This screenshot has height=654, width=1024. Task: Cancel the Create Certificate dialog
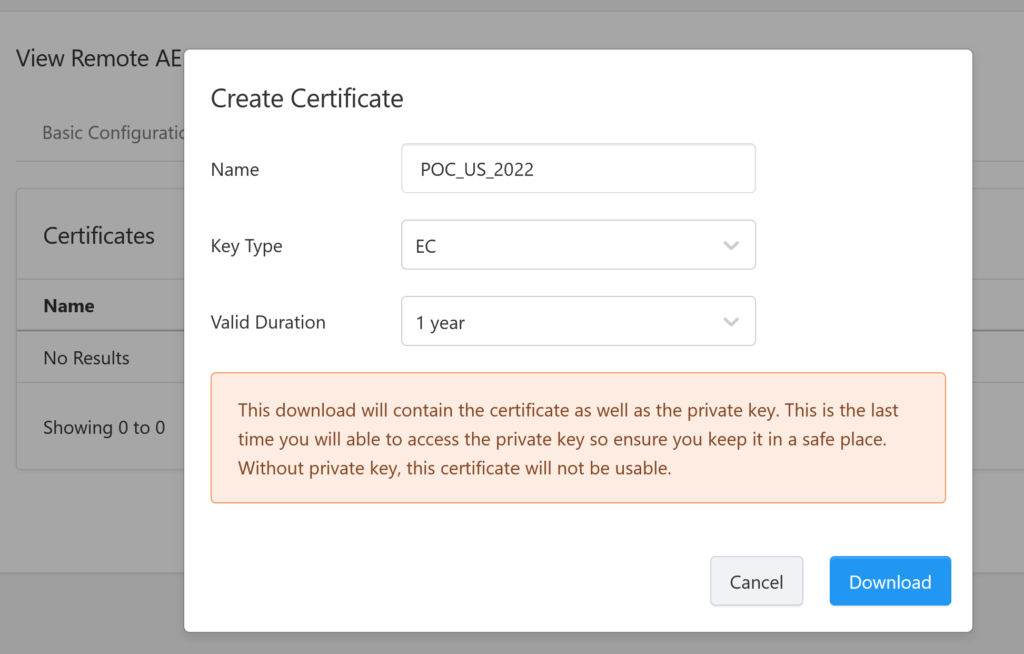756,581
